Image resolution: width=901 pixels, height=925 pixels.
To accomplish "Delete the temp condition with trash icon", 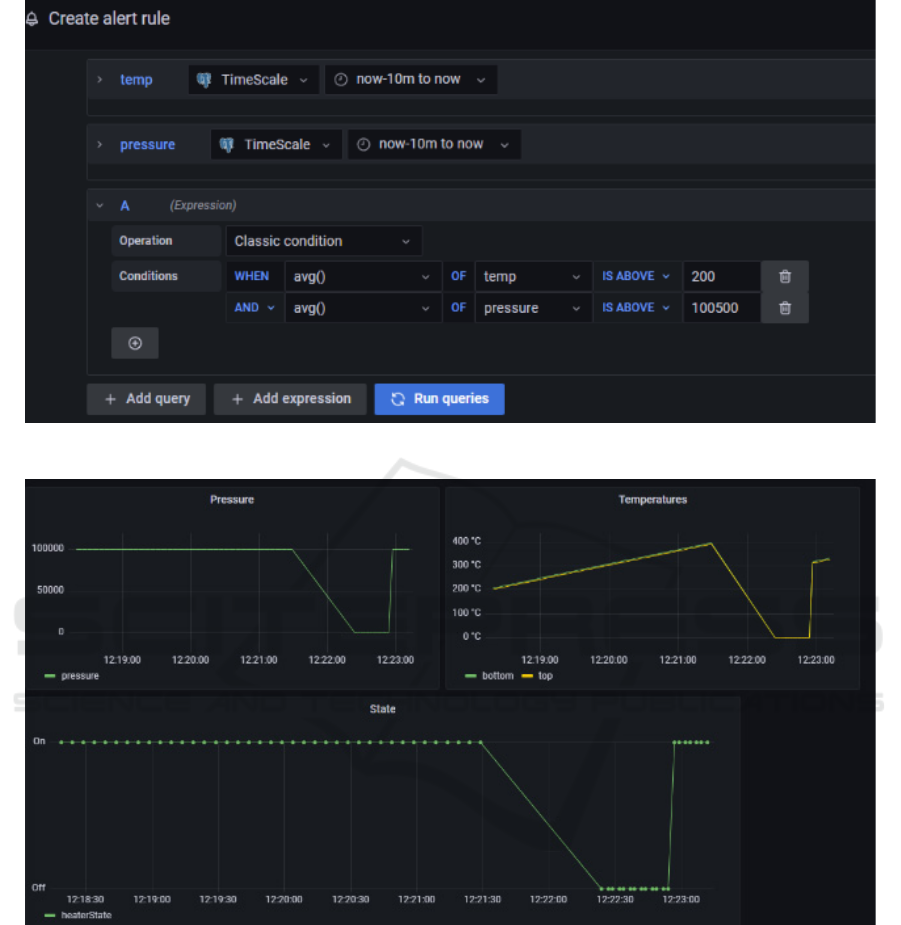I will pos(785,276).
